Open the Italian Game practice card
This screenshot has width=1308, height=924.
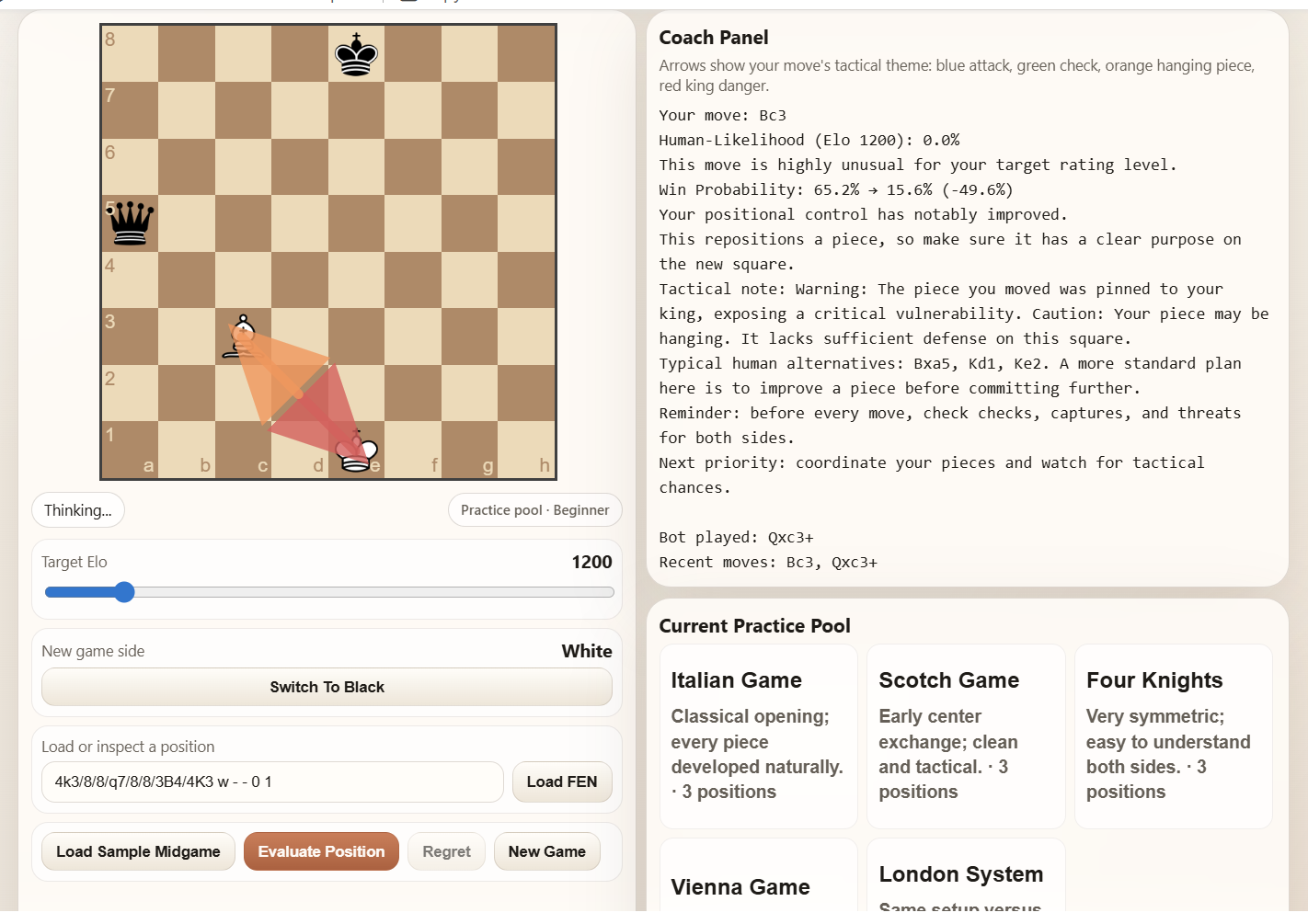click(759, 736)
